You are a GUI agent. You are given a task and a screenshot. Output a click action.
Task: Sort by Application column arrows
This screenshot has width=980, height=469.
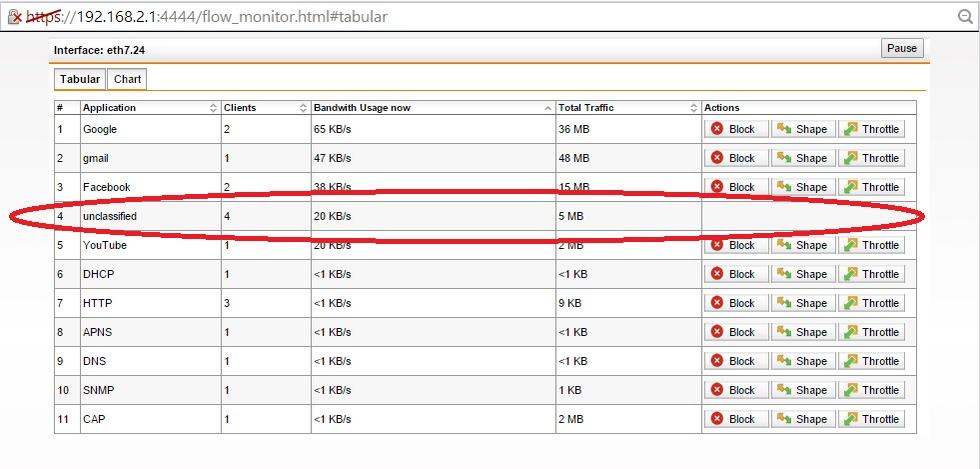(214, 108)
